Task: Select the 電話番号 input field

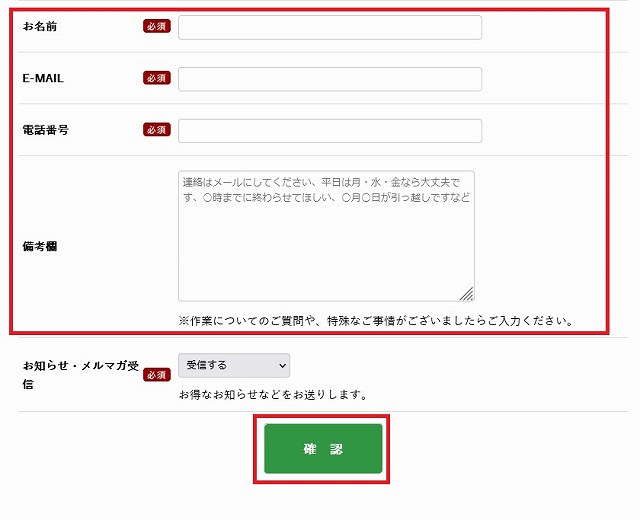Action: coord(329,131)
